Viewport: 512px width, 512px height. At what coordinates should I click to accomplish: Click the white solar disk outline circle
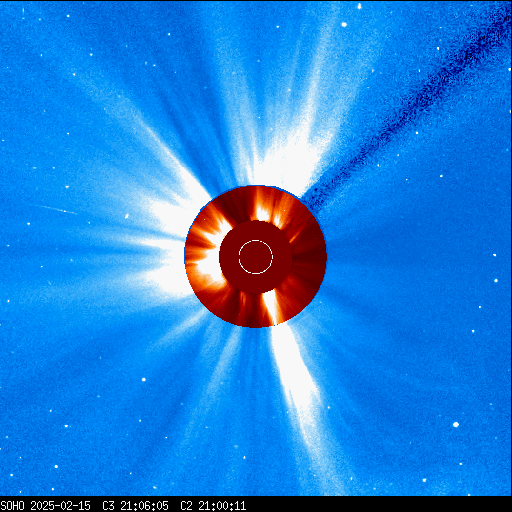(256, 257)
